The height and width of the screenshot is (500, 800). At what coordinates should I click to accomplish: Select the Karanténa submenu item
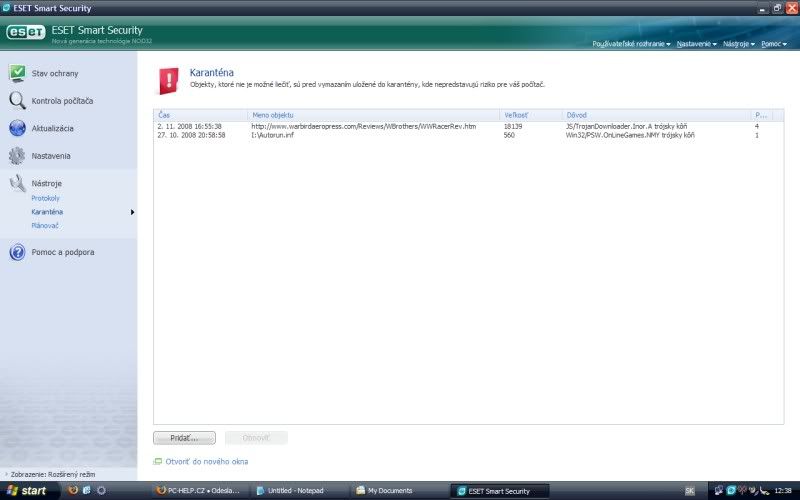tap(47, 212)
